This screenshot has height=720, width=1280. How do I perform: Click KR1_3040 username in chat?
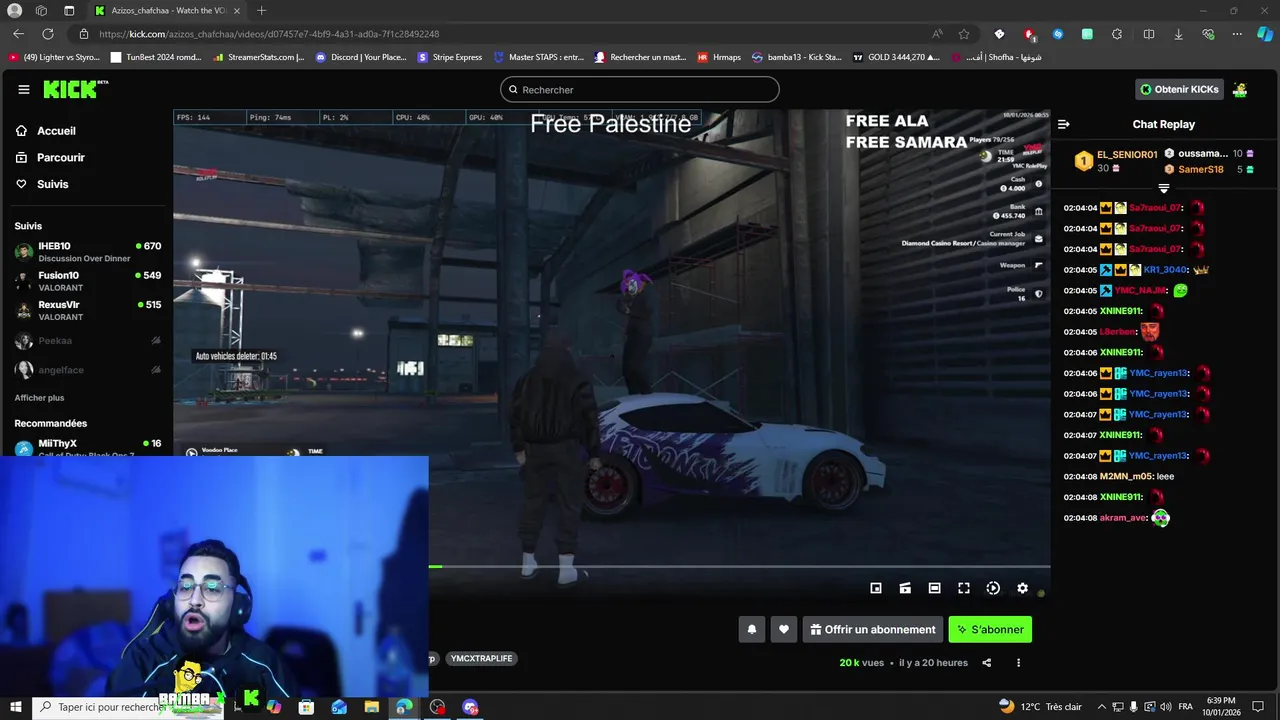tap(1165, 270)
